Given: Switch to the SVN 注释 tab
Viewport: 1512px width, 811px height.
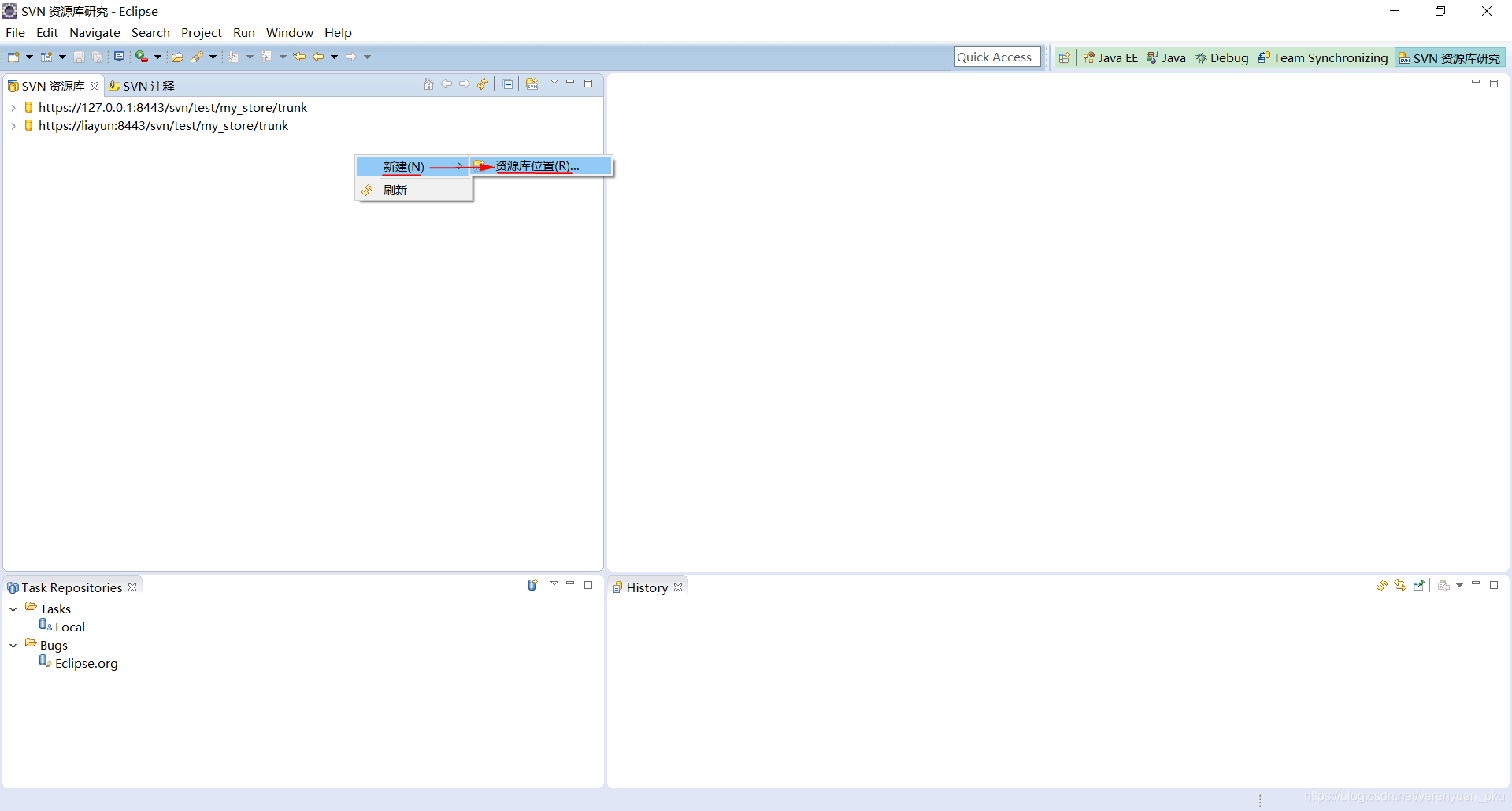Looking at the screenshot, I should tap(143, 86).
